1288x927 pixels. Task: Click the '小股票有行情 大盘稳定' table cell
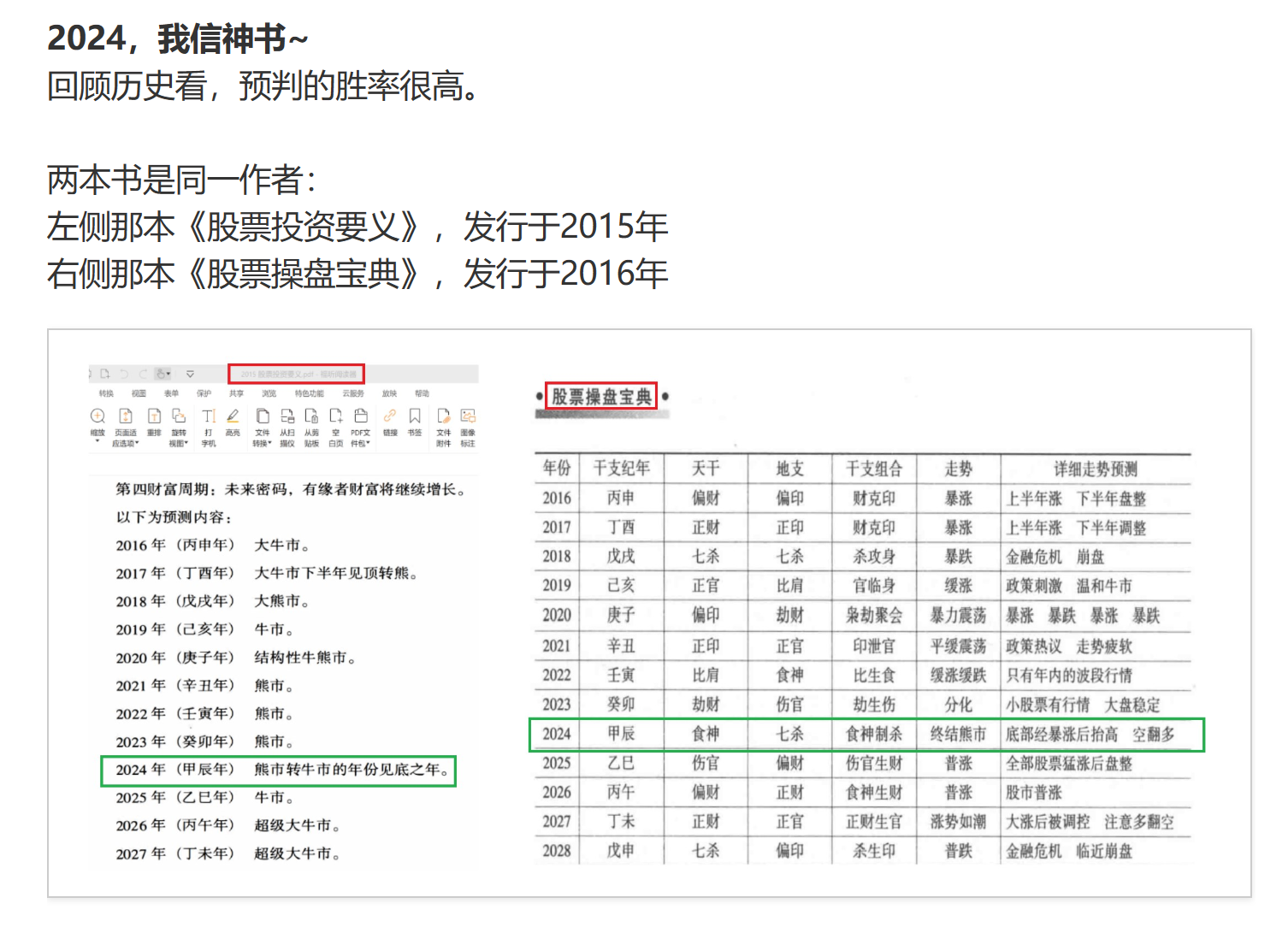pyautogui.click(x=1084, y=705)
